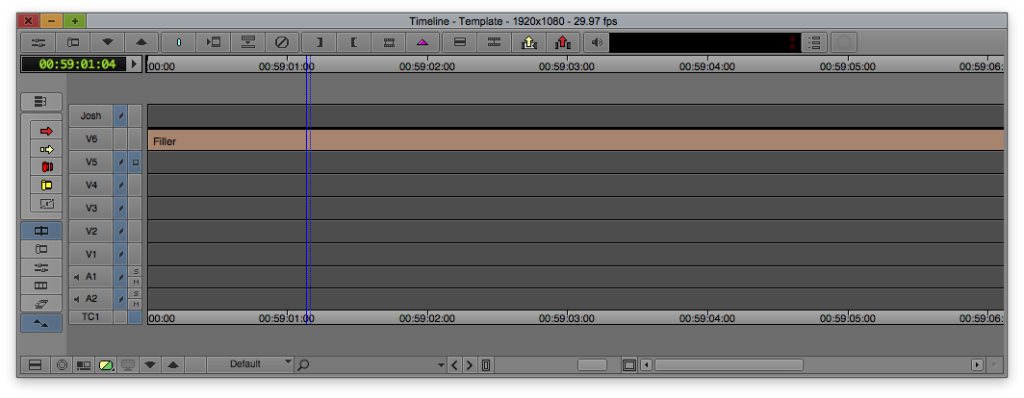The height and width of the screenshot is (398, 1024).
Task: Step out with bottom upward triangle
Action: [172, 365]
